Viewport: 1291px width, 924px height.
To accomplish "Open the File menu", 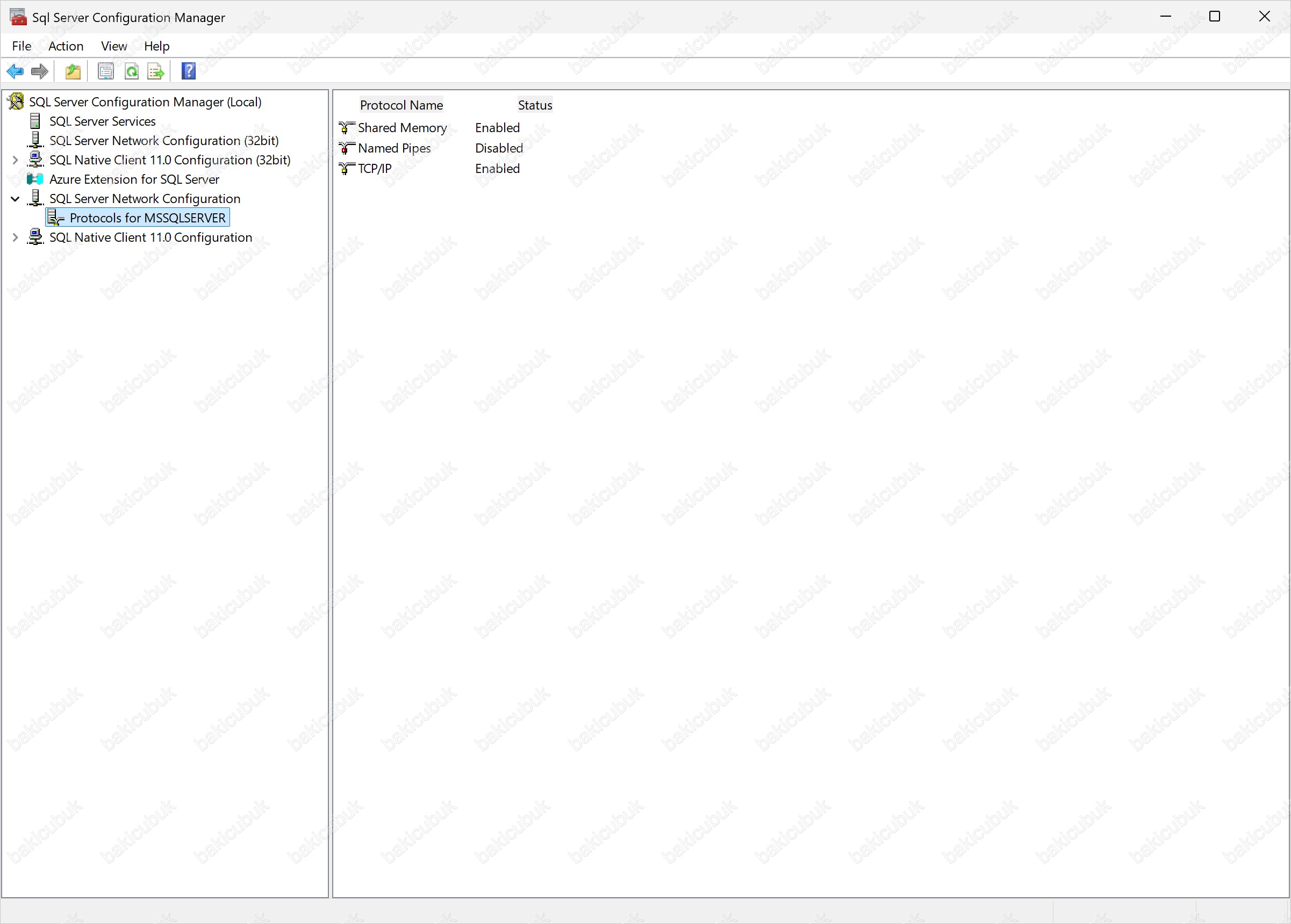I will 21,46.
